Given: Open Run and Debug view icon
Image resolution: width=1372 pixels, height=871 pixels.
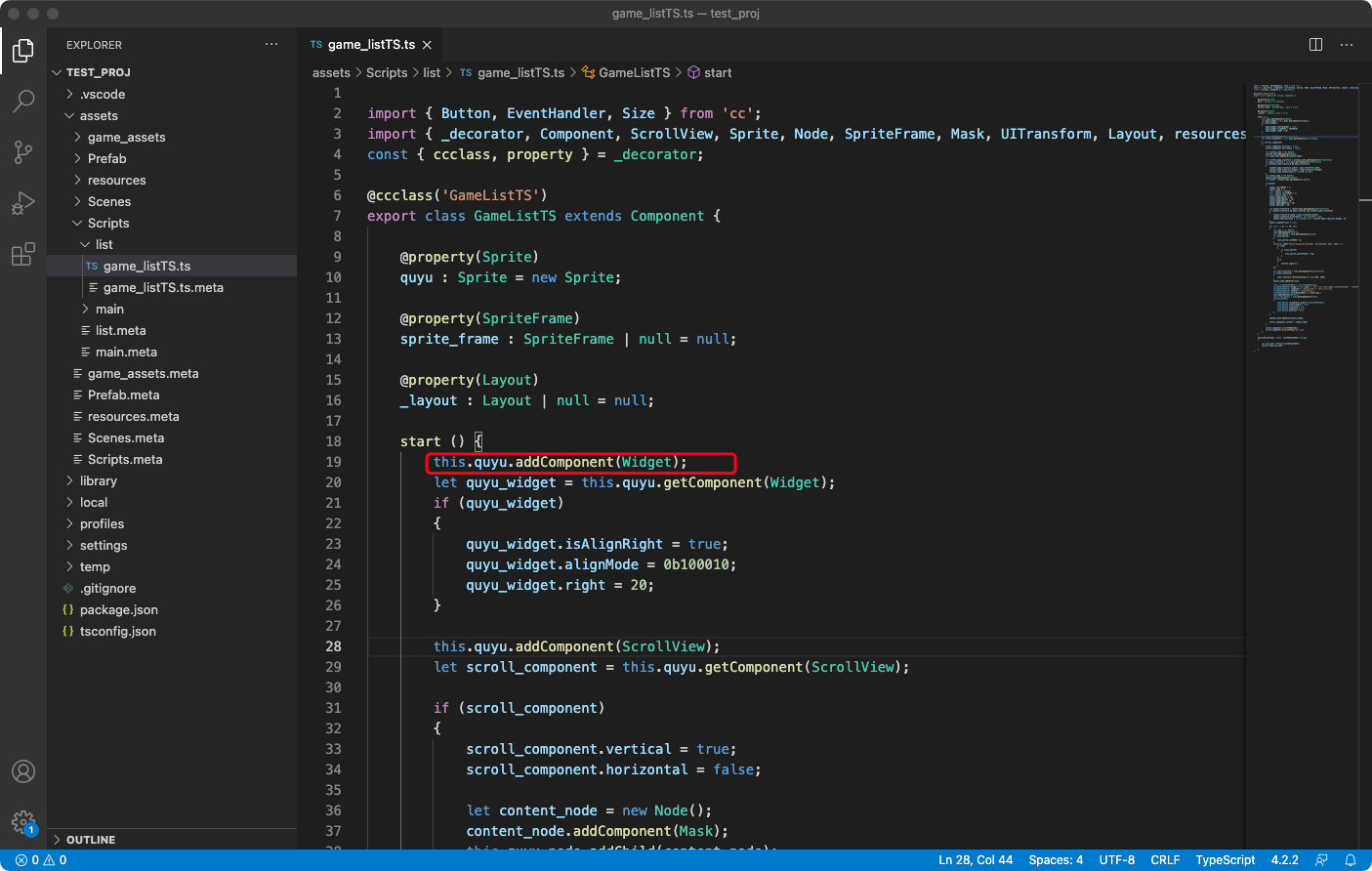Looking at the screenshot, I should tap(23, 203).
